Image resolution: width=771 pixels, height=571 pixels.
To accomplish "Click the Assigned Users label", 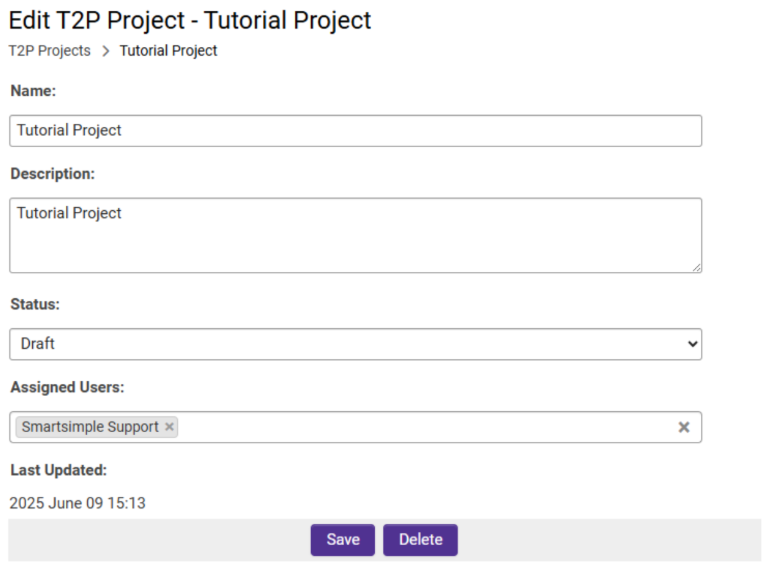I will coord(67,387).
